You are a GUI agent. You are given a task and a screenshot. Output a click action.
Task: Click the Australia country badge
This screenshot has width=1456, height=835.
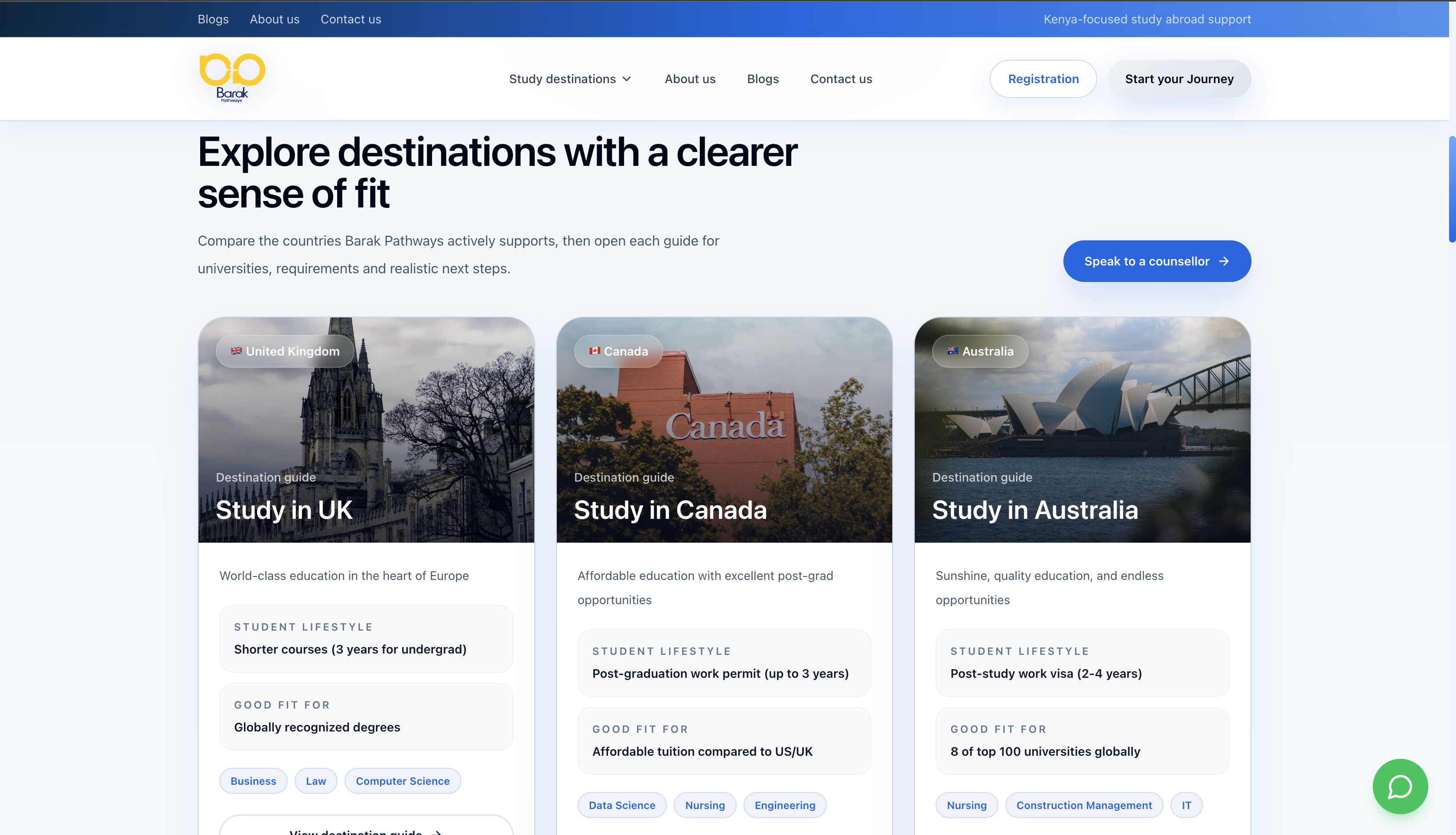click(x=981, y=351)
